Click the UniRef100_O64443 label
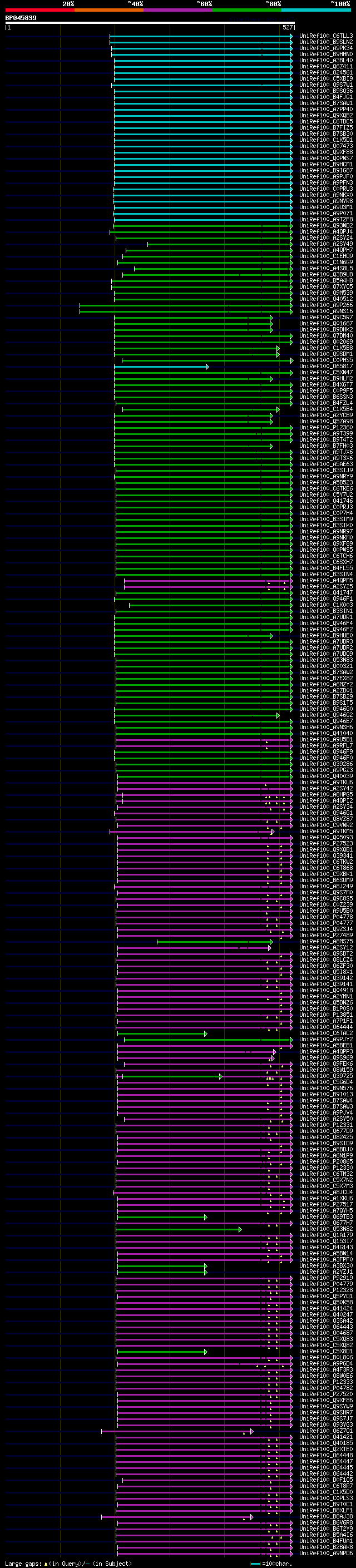 (326, 1327)
